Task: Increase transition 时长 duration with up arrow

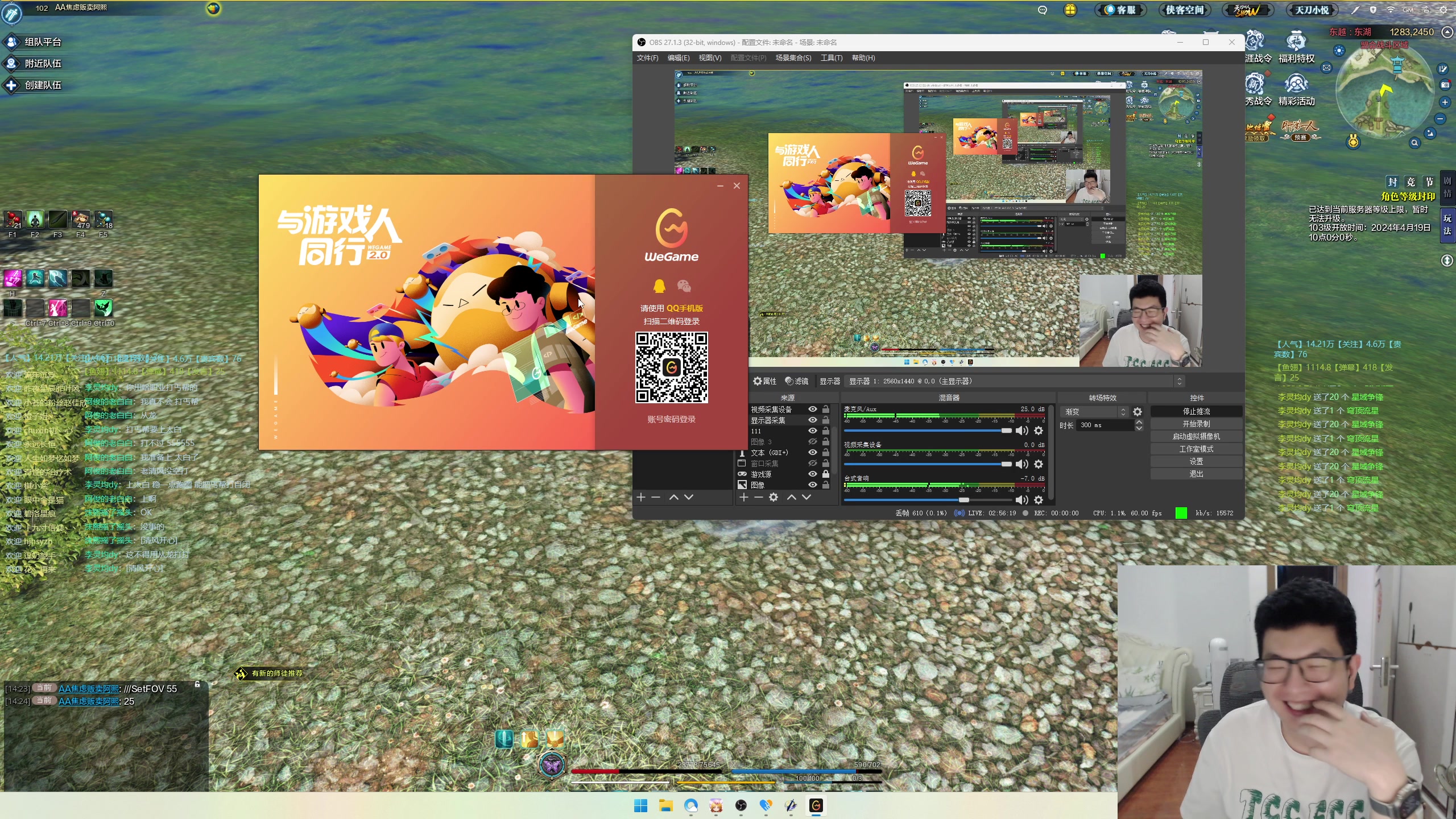Action: tap(1139, 422)
